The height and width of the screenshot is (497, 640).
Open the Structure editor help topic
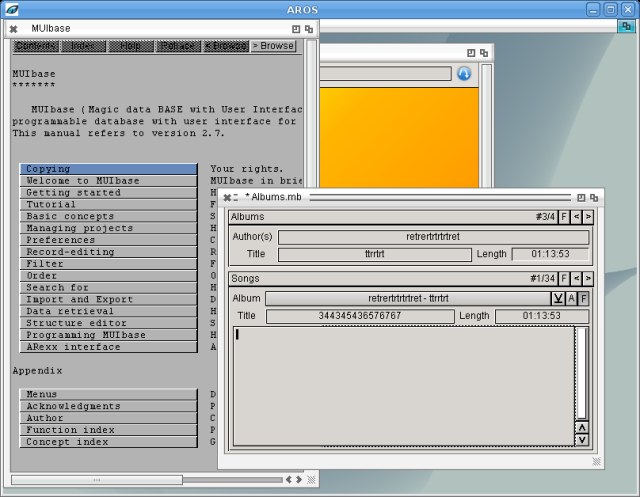[108, 323]
